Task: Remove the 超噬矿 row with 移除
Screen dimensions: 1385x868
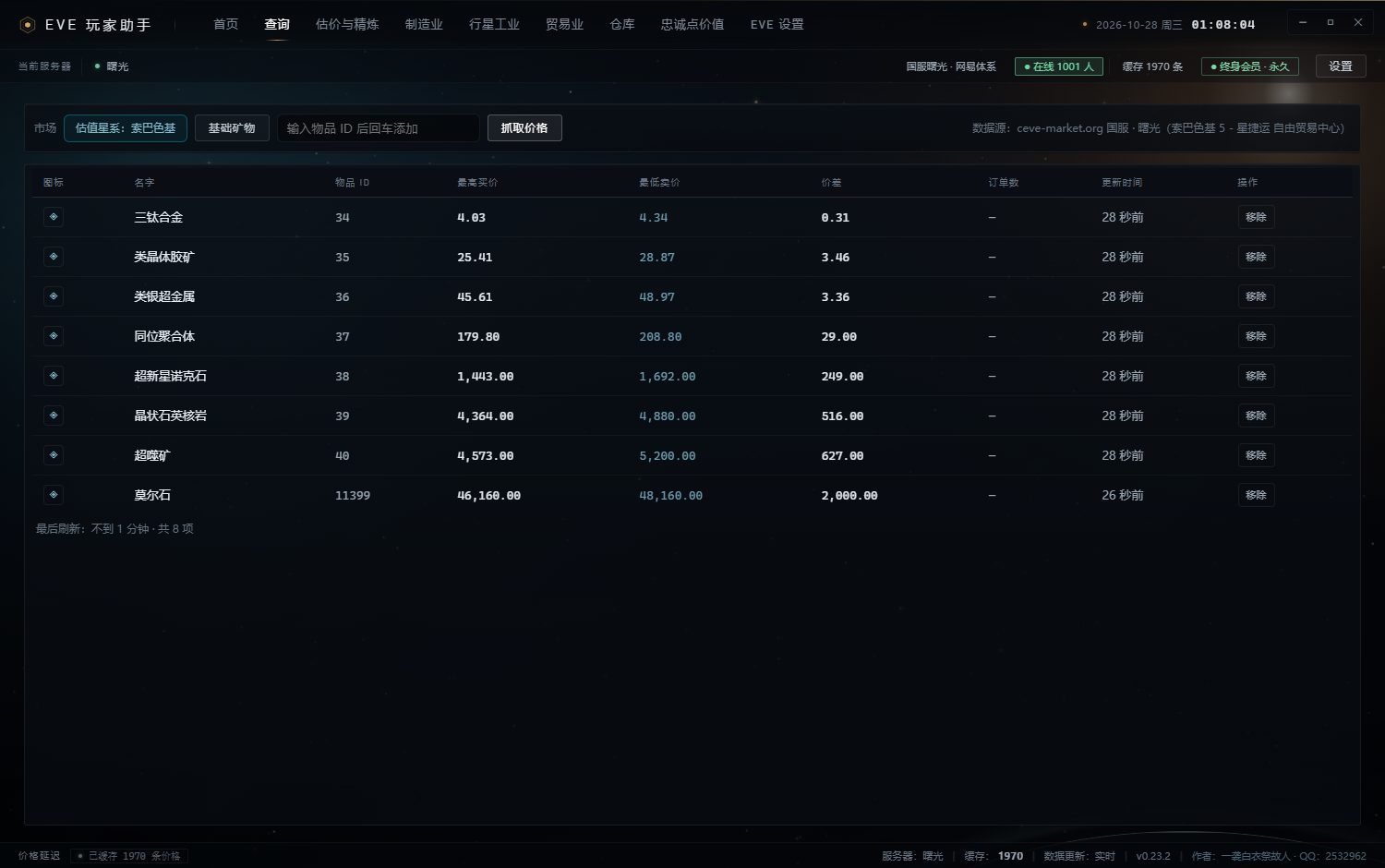Action: 1256,455
